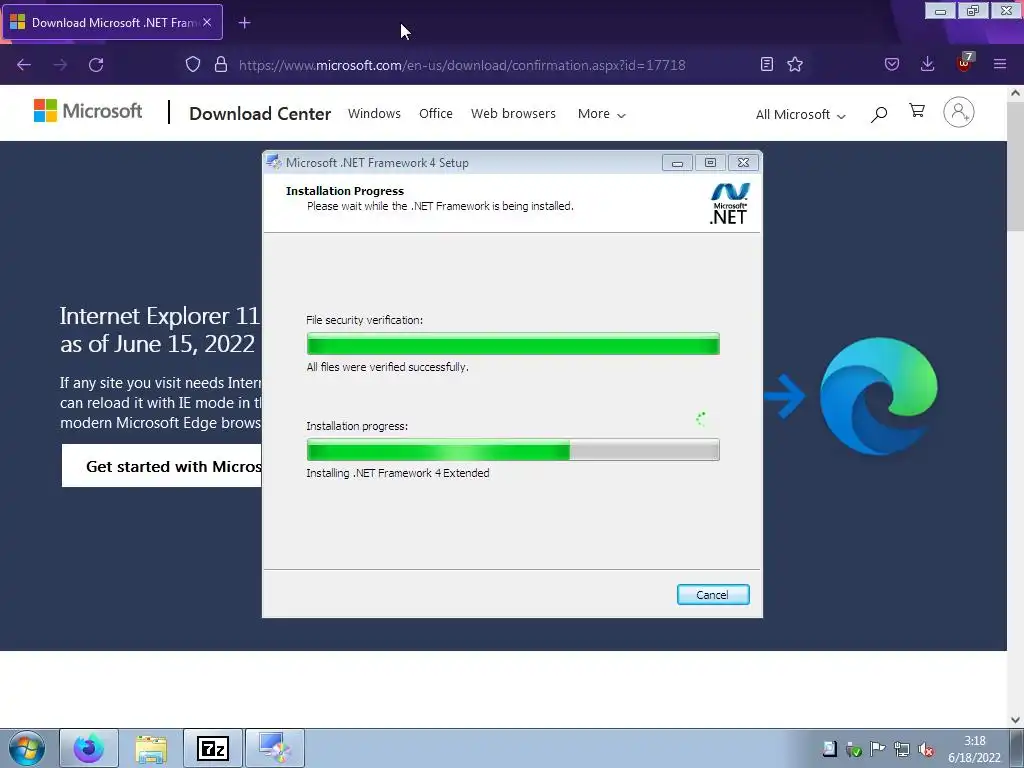Click the uBlock extension icon showing 7

[965, 63]
